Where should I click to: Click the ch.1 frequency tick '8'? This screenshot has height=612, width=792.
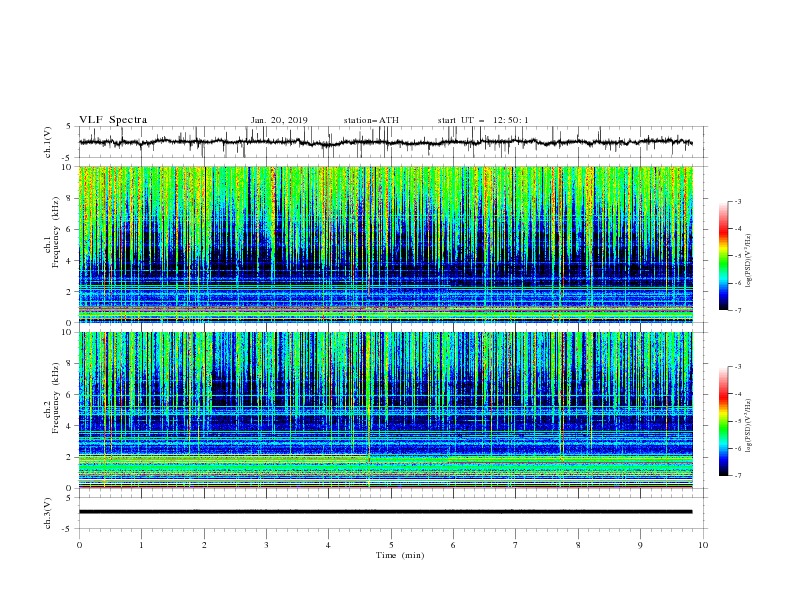[x=69, y=198]
